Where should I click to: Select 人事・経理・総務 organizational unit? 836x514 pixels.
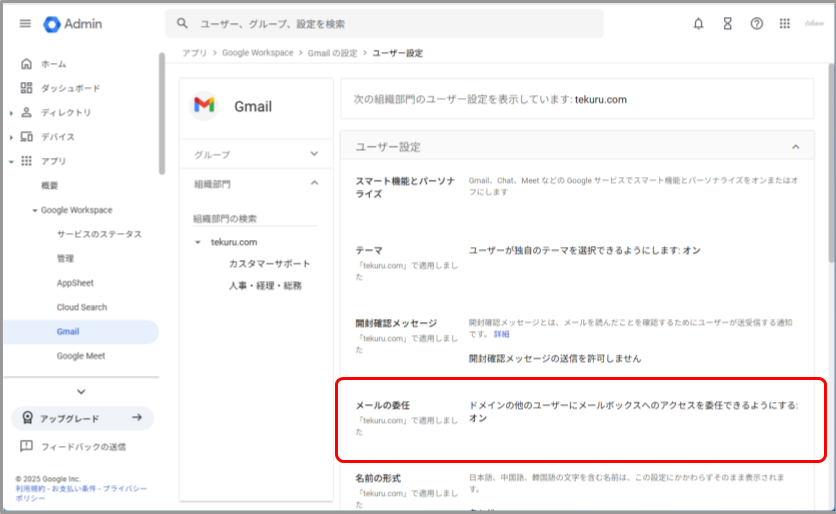[266, 286]
